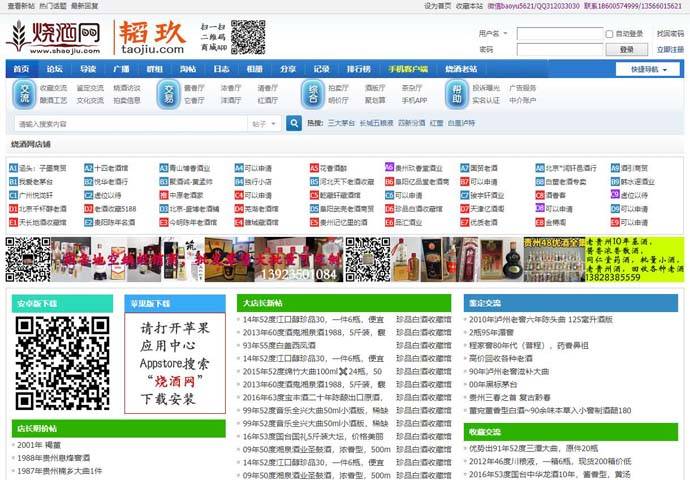Image resolution: width=690 pixels, height=480 pixels.
Task: Click the green 收藏交流 section header
Action: click(x=570, y=432)
